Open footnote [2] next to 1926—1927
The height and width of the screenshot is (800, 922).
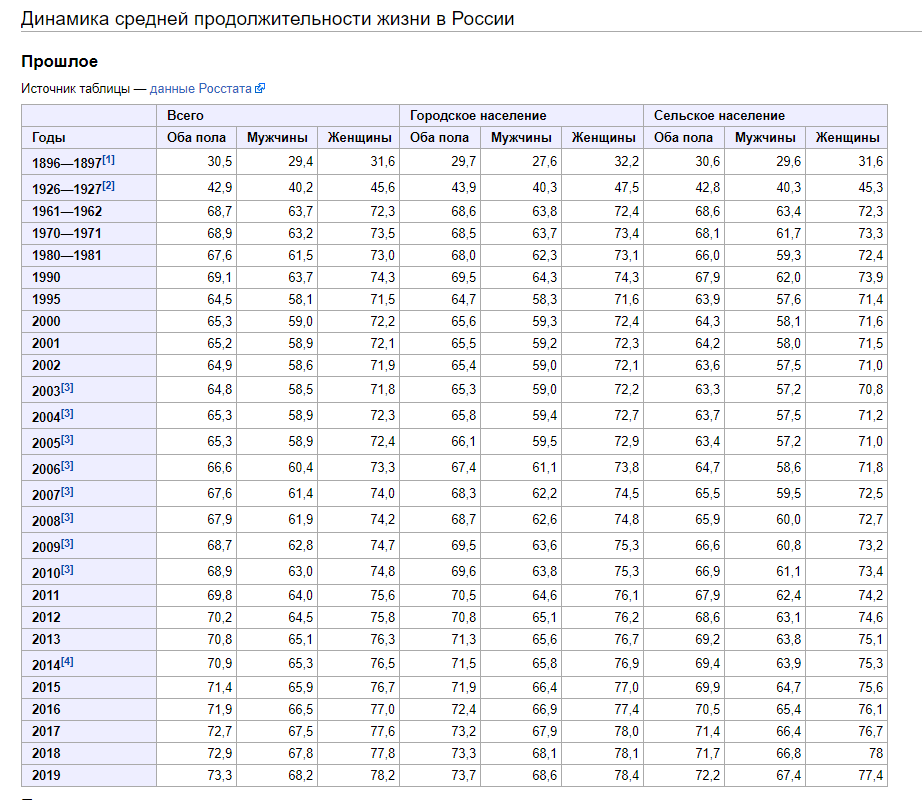coord(108,185)
